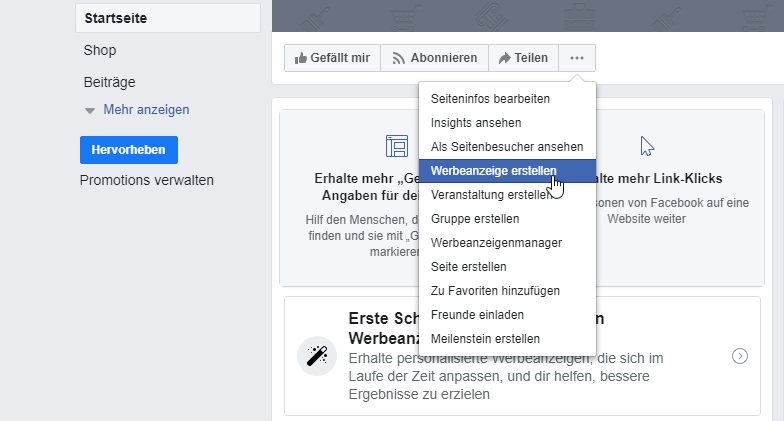The height and width of the screenshot is (421, 784).
Task: Click the personalisierte Werbeanzeigen description text
Action: point(506,376)
